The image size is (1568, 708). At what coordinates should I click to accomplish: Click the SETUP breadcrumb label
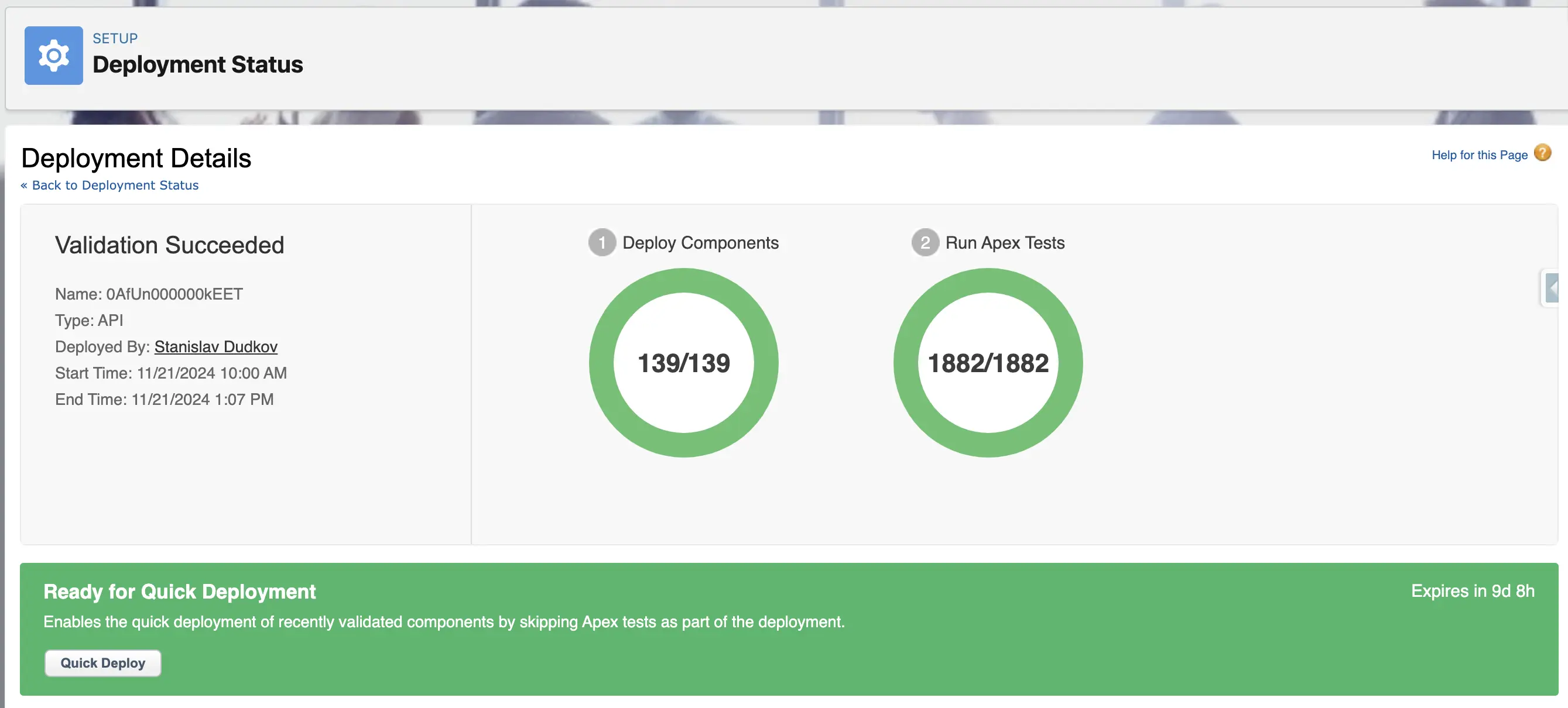115,38
